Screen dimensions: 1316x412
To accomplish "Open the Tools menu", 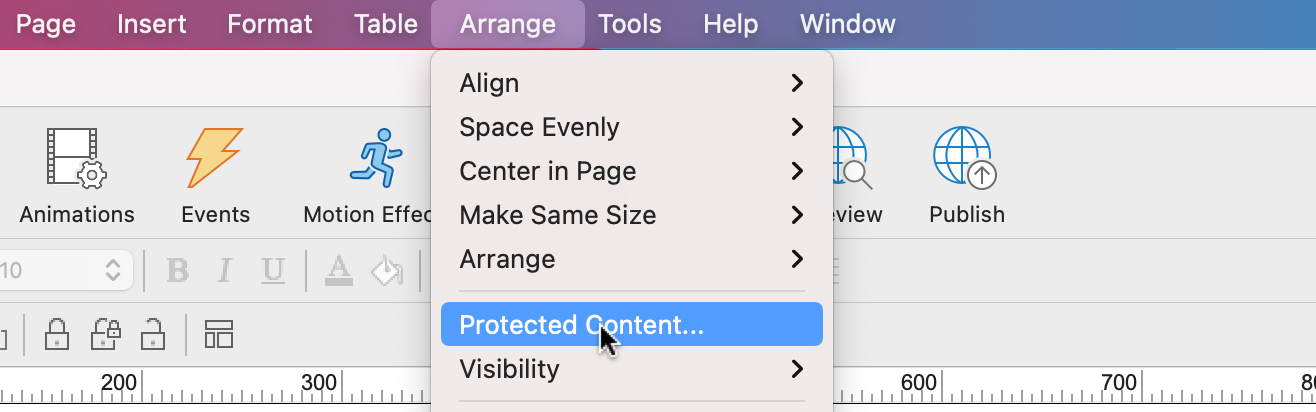I will [629, 24].
